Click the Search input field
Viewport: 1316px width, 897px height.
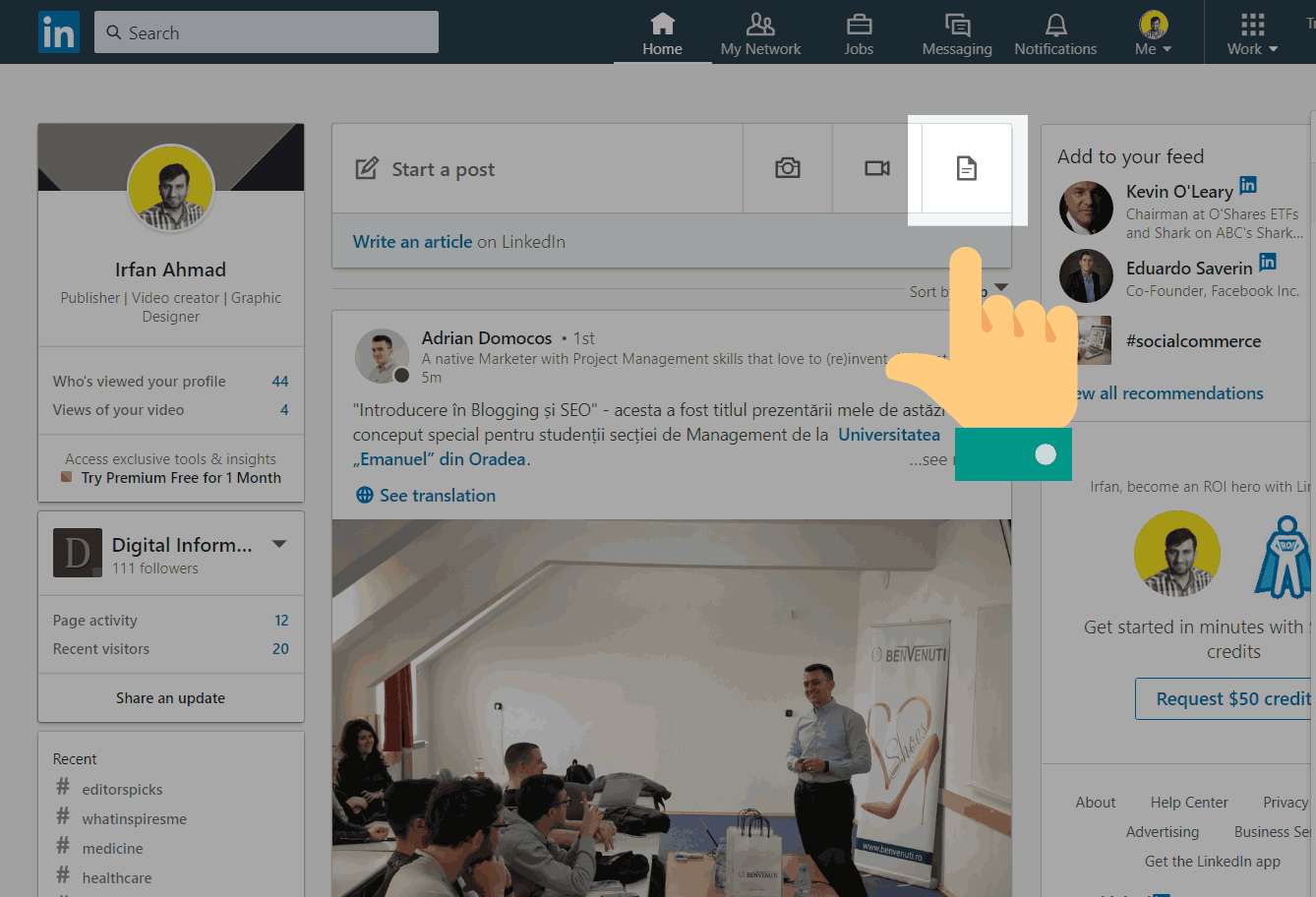pyautogui.click(x=267, y=32)
